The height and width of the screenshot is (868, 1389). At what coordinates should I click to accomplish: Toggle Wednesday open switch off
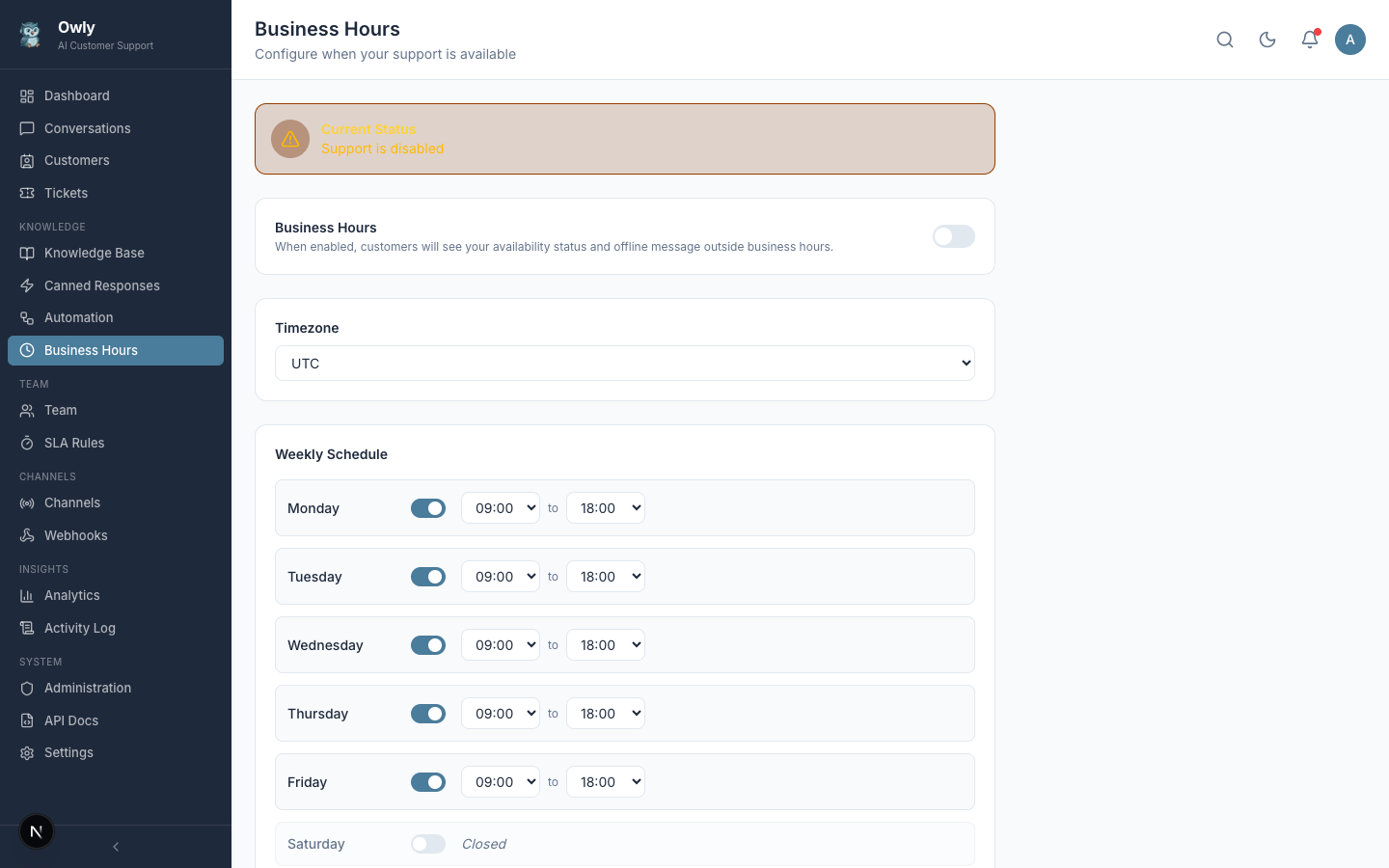(x=428, y=645)
